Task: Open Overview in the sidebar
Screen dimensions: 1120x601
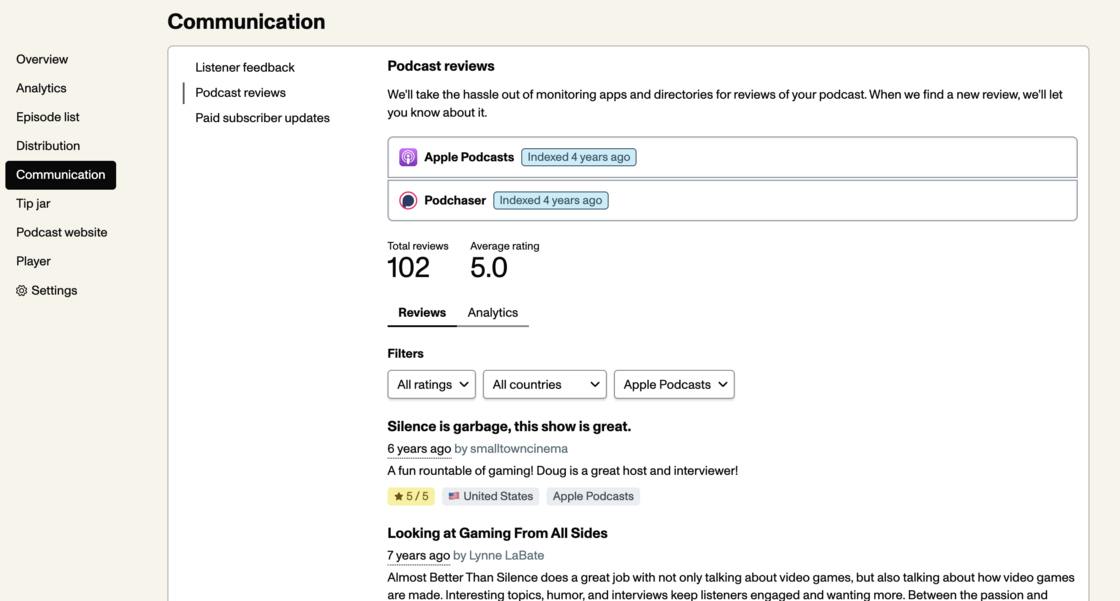Action: coord(42,59)
